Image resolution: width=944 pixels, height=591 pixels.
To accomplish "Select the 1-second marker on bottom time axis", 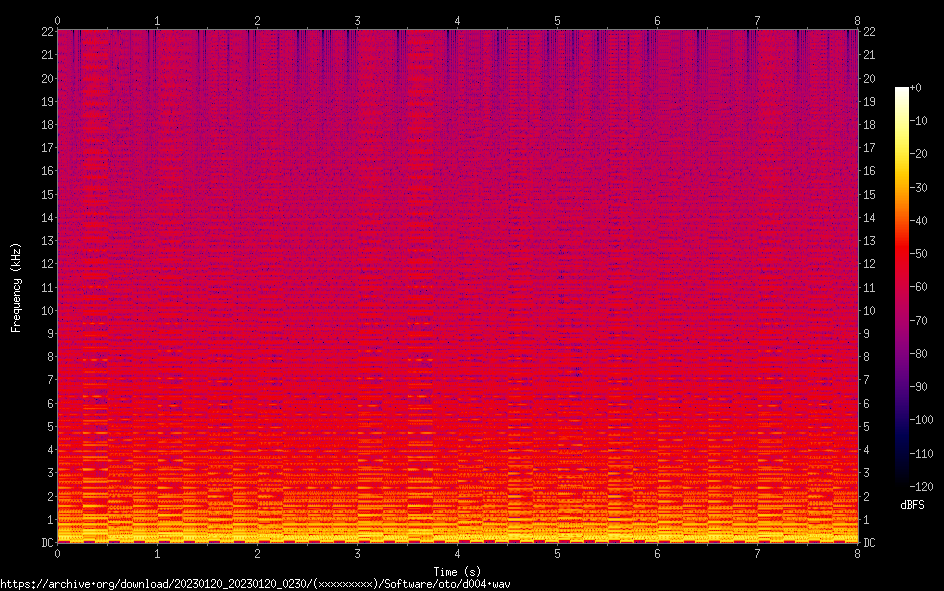I will 157,553.
